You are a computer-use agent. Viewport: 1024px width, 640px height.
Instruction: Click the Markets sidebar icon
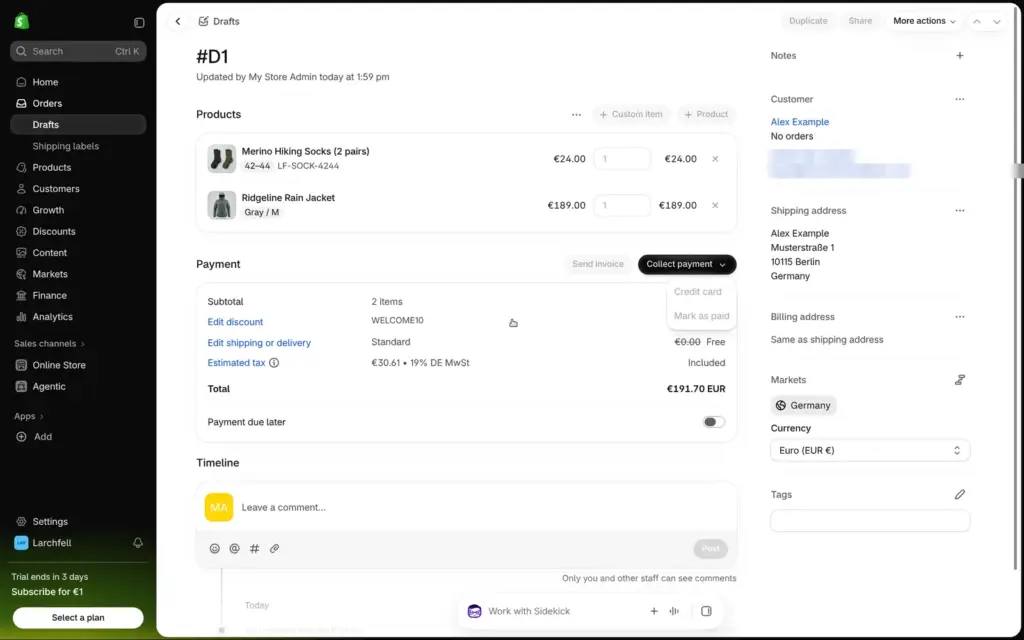pos(22,274)
